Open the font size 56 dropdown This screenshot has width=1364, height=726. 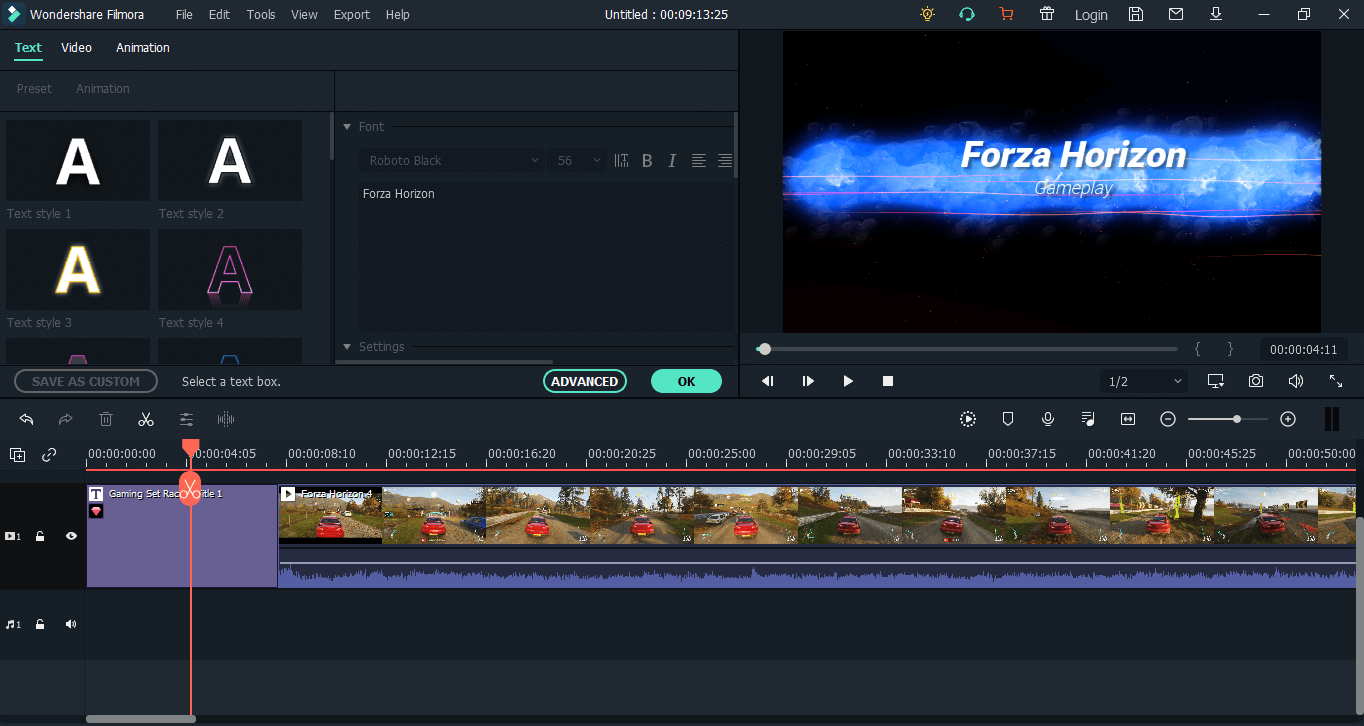pyautogui.click(x=579, y=160)
